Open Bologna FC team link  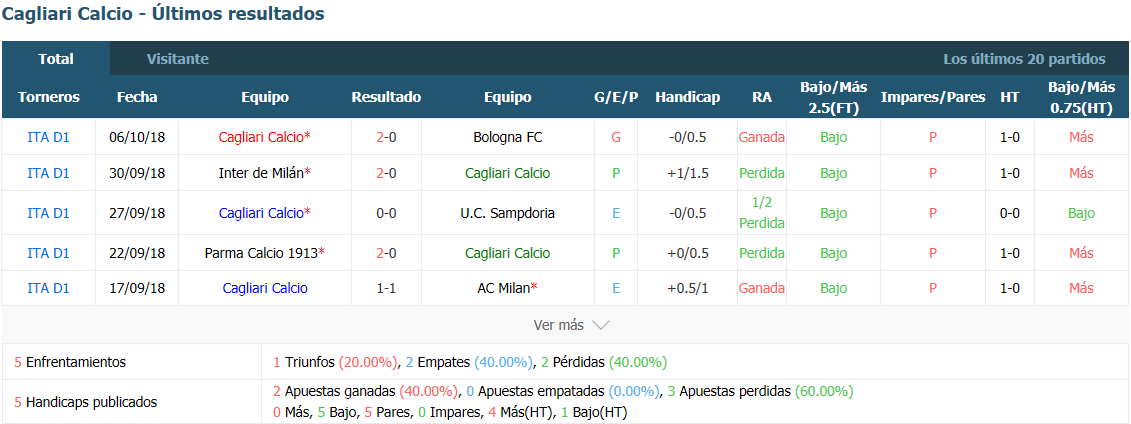508,137
